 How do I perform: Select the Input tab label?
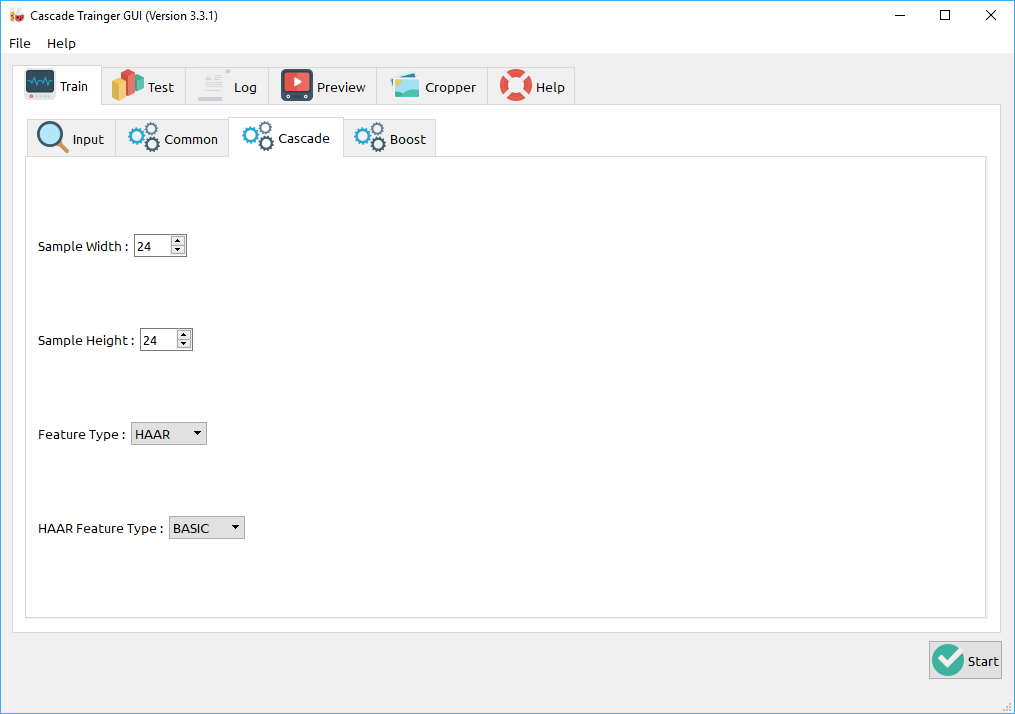tap(88, 139)
